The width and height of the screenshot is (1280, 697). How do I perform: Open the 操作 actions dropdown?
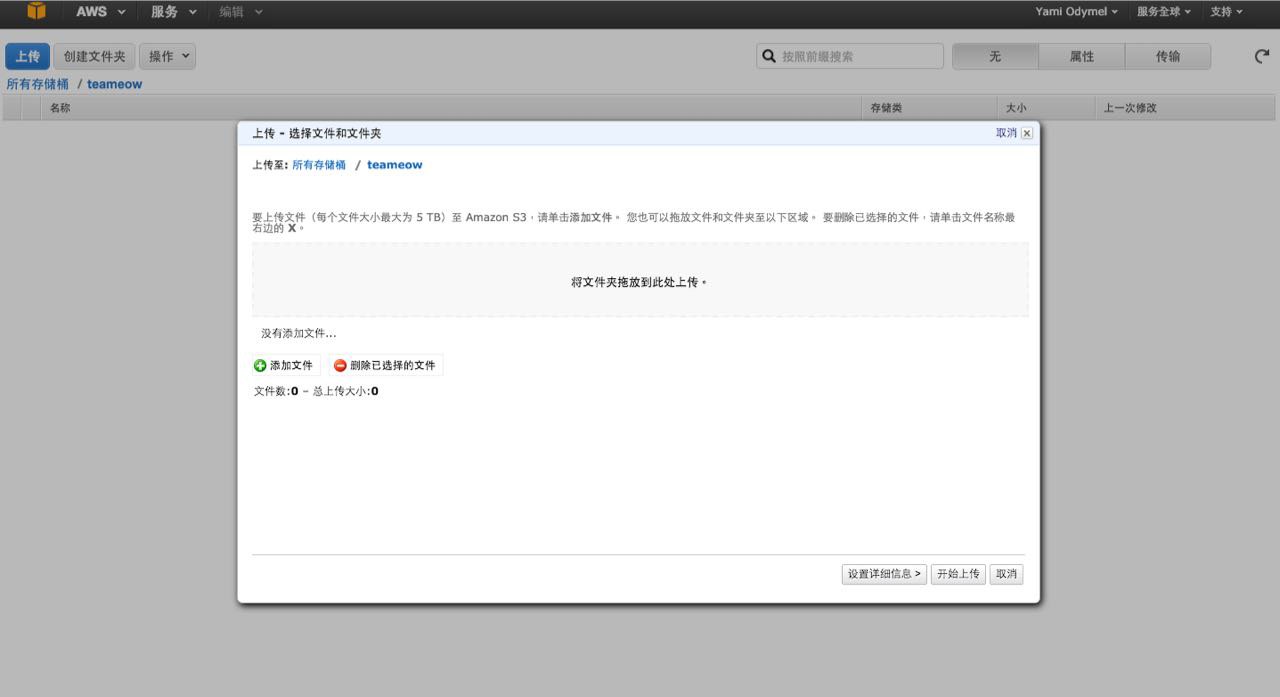[x=167, y=56]
